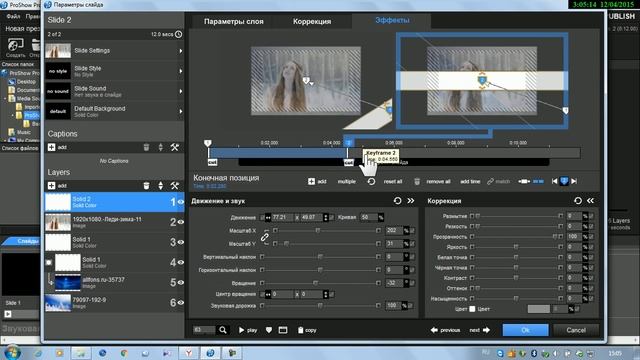Click the copy button at bottom
This screenshot has width=640, height=360.
(307, 330)
